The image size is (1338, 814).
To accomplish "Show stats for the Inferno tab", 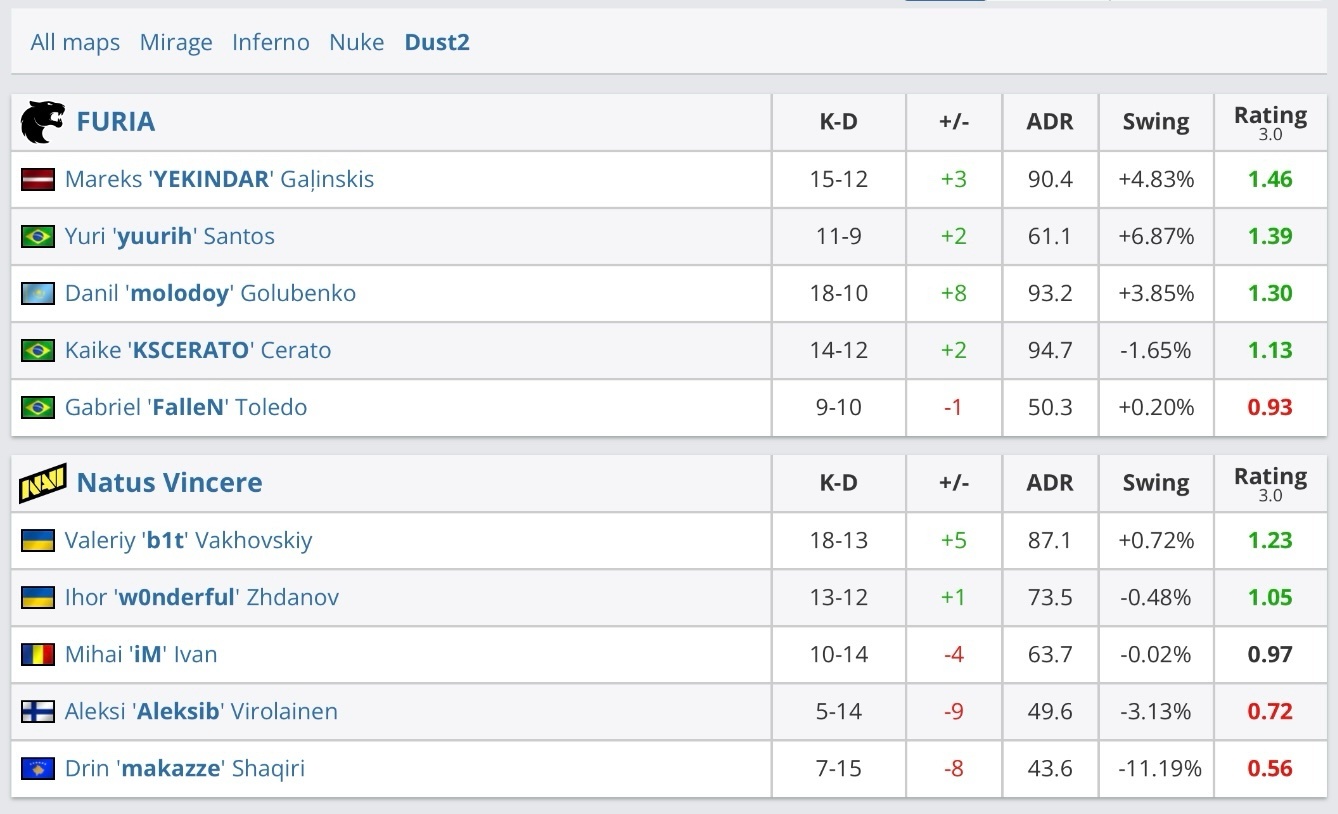I will pyautogui.click(x=270, y=42).
